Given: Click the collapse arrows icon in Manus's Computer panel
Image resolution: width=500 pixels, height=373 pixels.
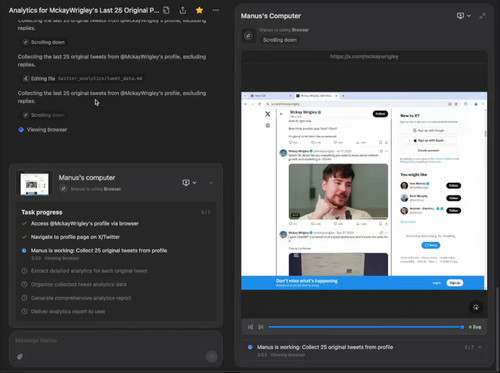Looking at the screenshot, I should click(482, 16).
